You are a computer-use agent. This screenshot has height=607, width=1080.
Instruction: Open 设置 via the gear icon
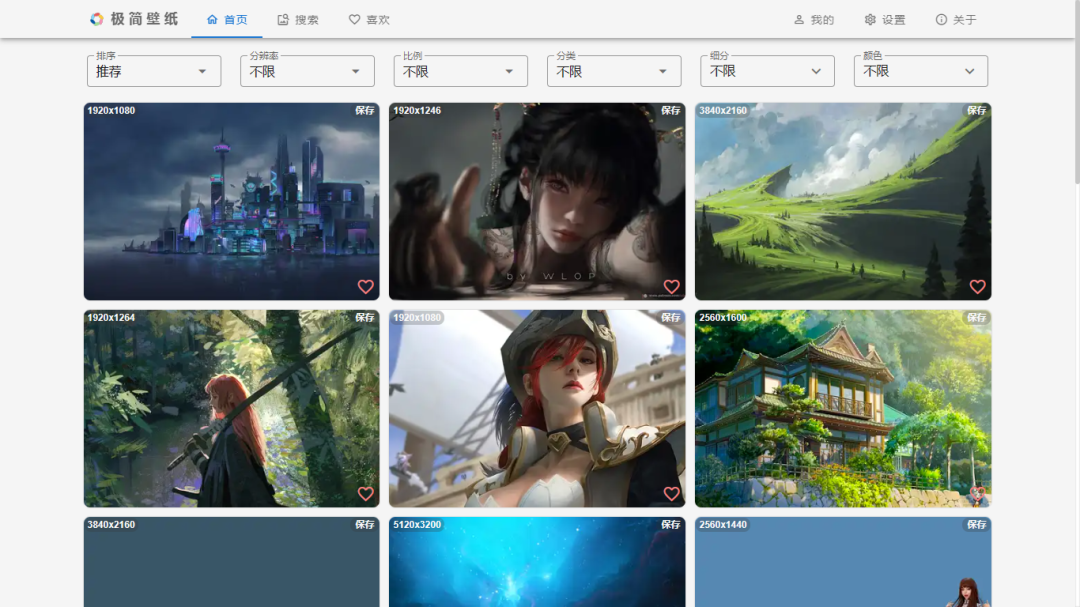pyautogui.click(x=870, y=20)
